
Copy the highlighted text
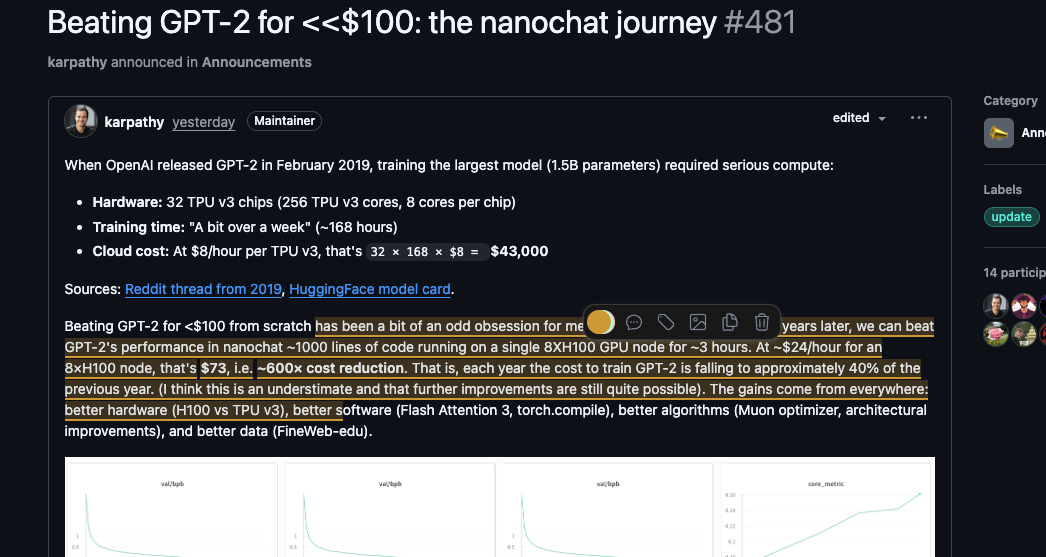click(730, 322)
